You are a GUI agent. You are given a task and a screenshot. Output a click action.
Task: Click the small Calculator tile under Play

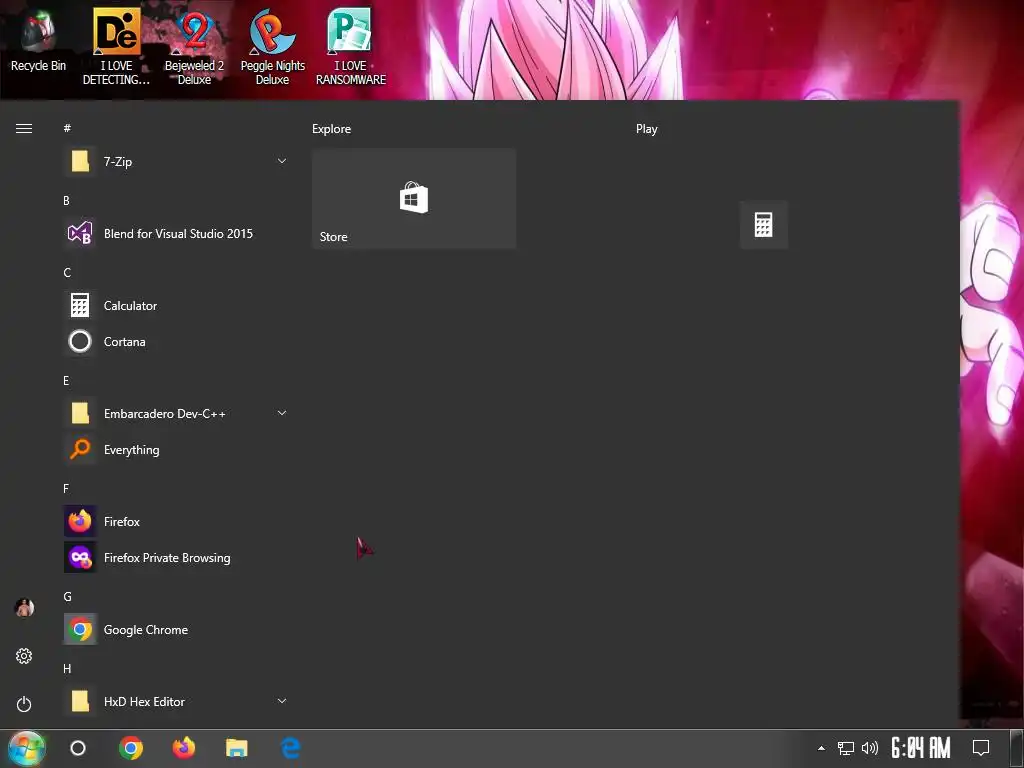point(763,225)
